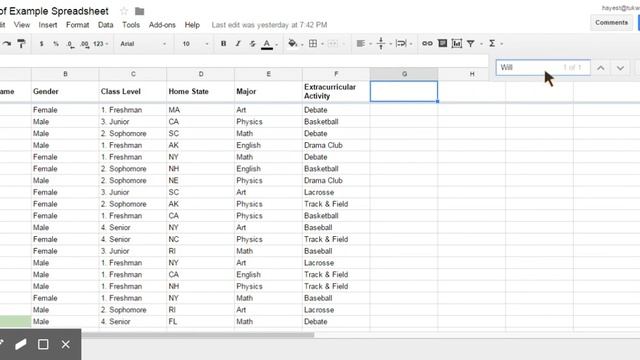Format as currency with dollar icon

pyautogui.click(x=41, y=43)
